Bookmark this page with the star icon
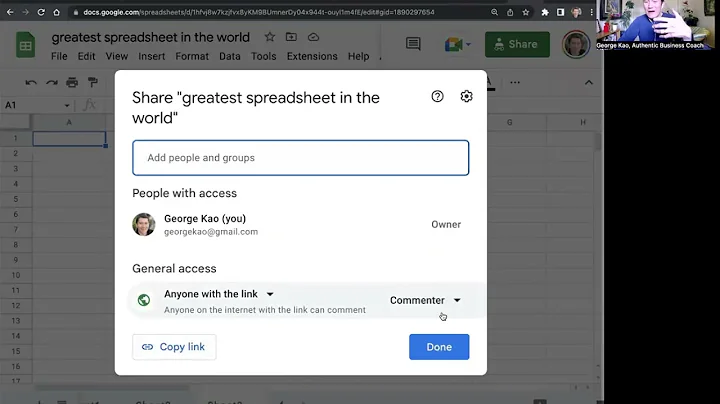720x404 pixels. tap(526, 12)
